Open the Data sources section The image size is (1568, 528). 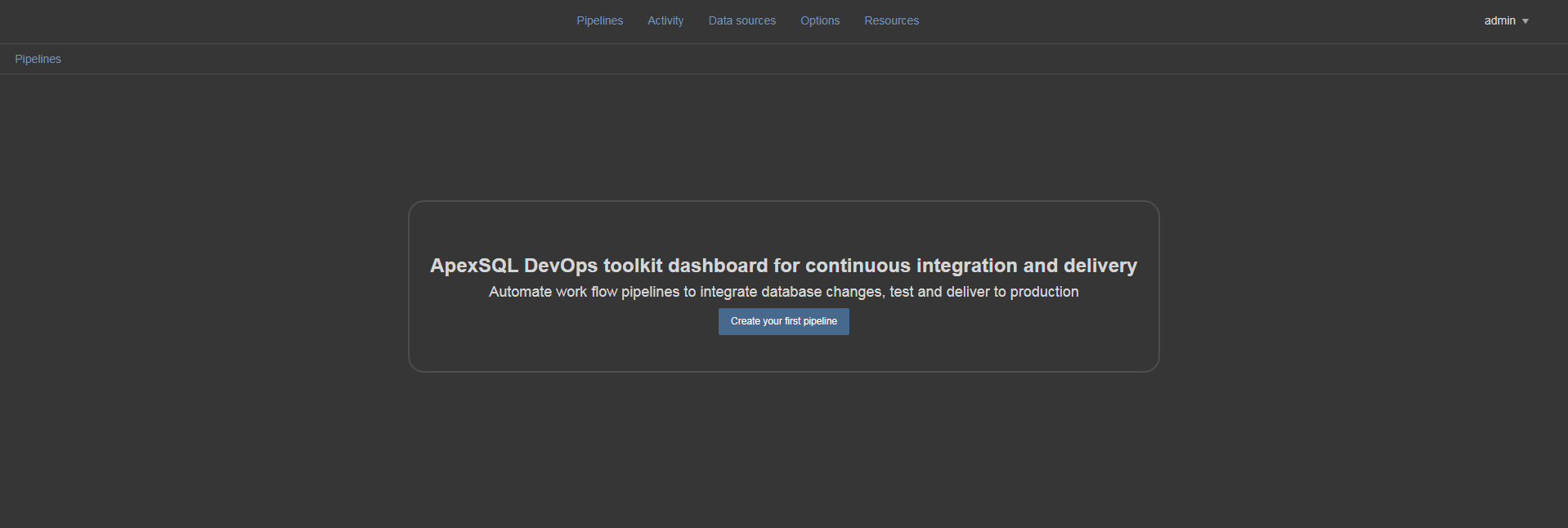click(741, 20)
